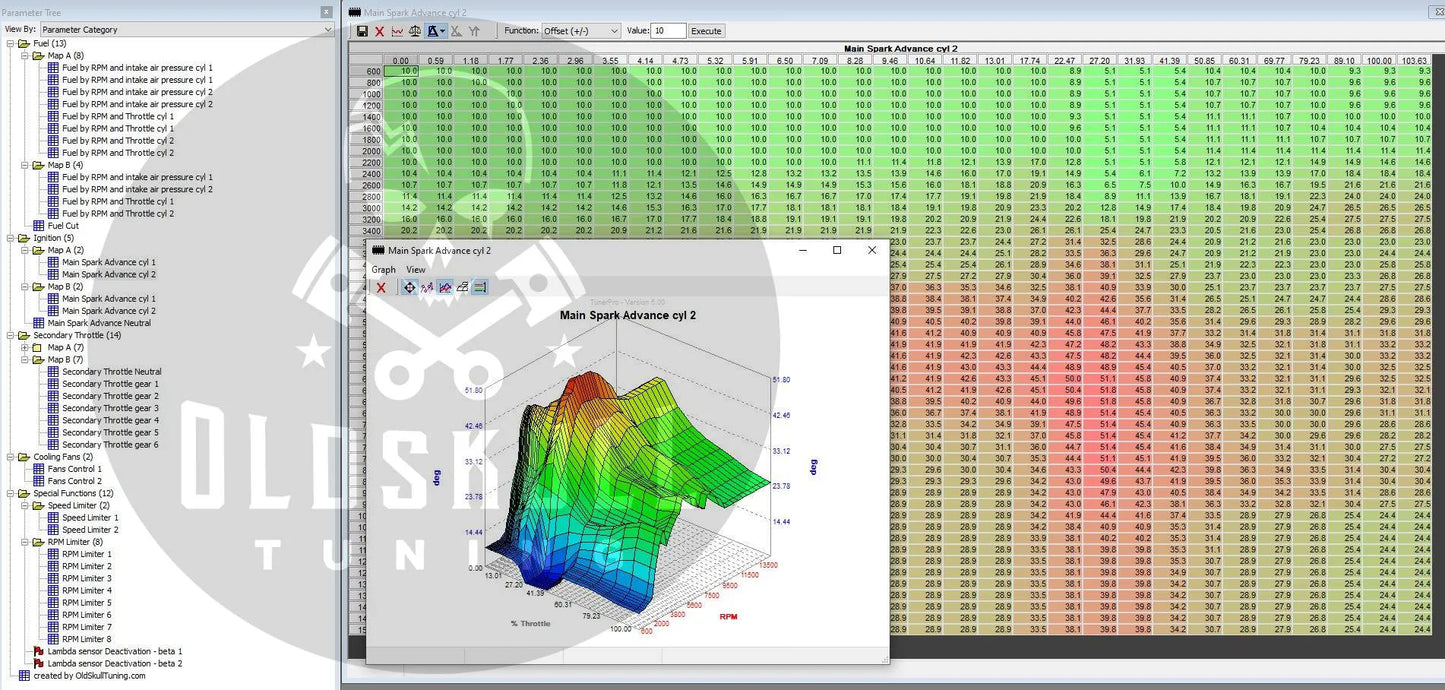Toggle the surface plot graph icon
Image resolution: width=1445 pixels, height=690 pixels.
pyautogui.click(x=445, y=288)
